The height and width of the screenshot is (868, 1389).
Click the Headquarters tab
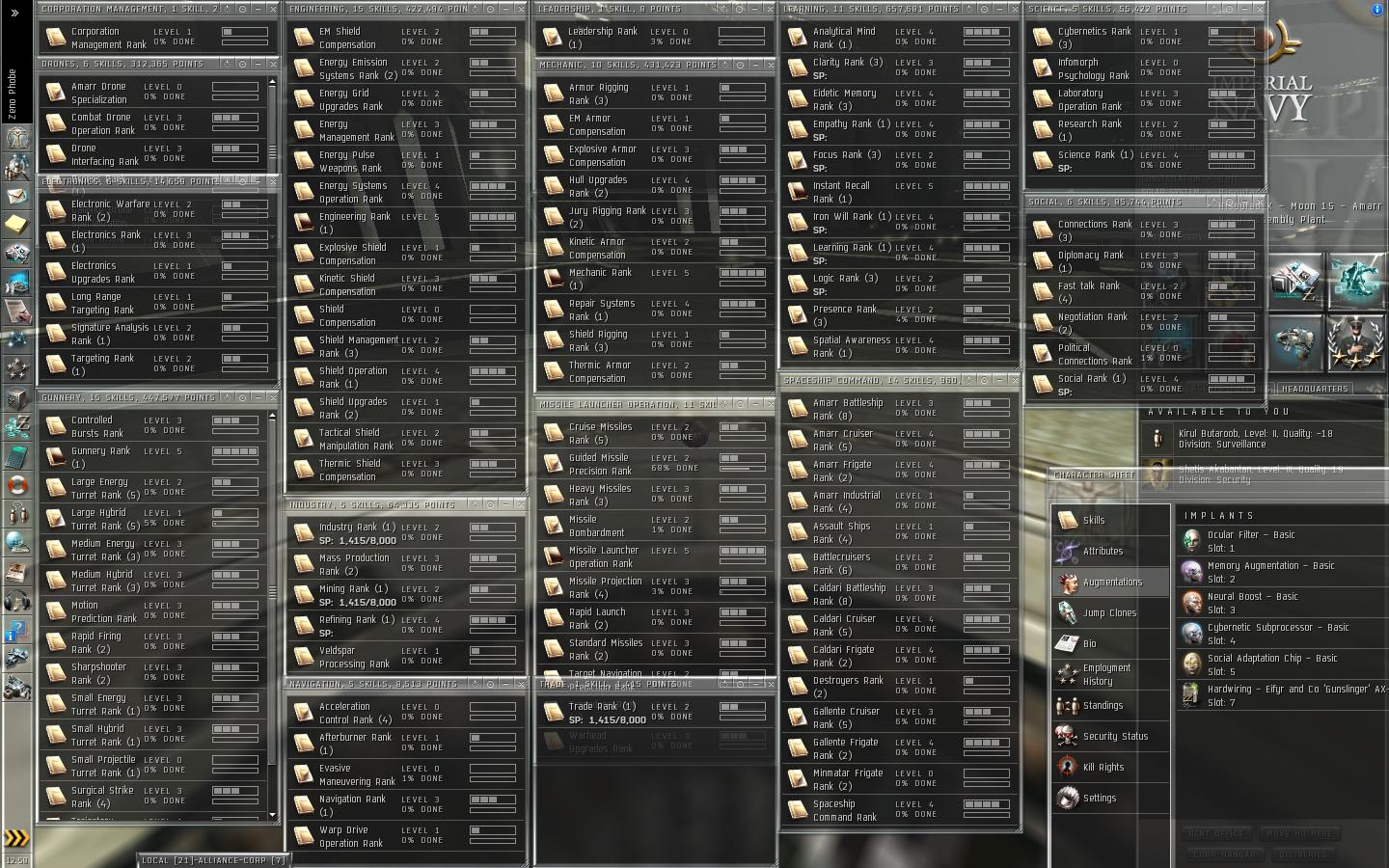(x=1315, y=389)
